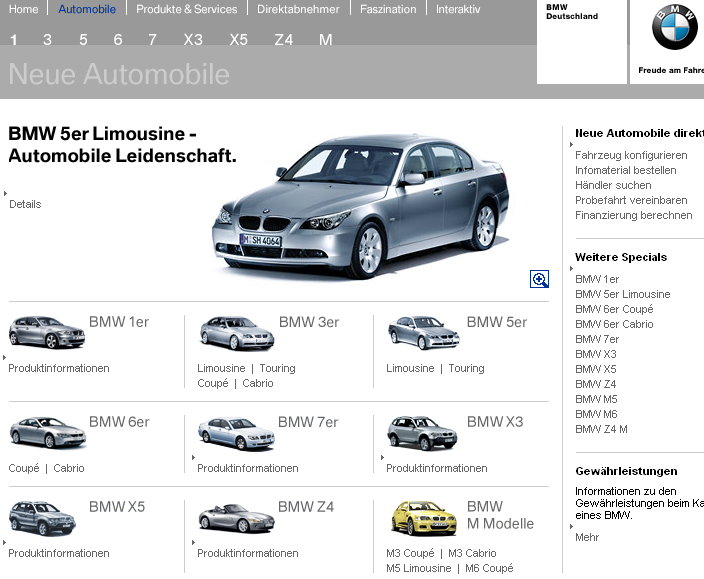704x579 pixels.
Task: Click Mehr under Gewährleistungen
Action: tap(587, 537)
